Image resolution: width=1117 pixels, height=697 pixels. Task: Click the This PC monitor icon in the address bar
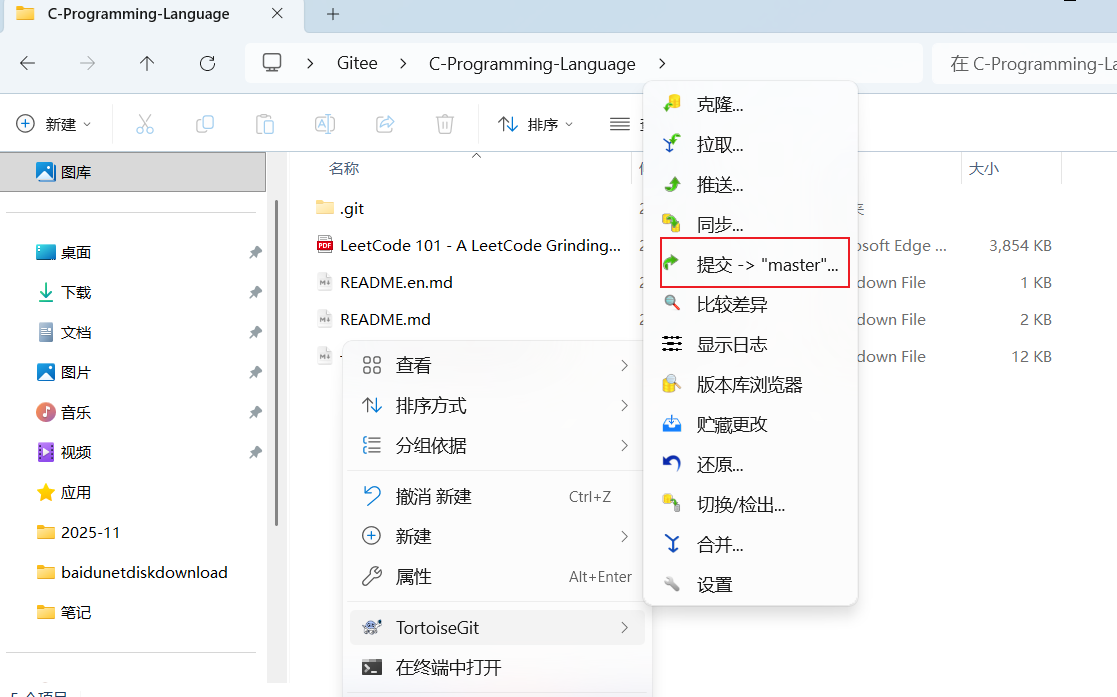pos(272,63)
